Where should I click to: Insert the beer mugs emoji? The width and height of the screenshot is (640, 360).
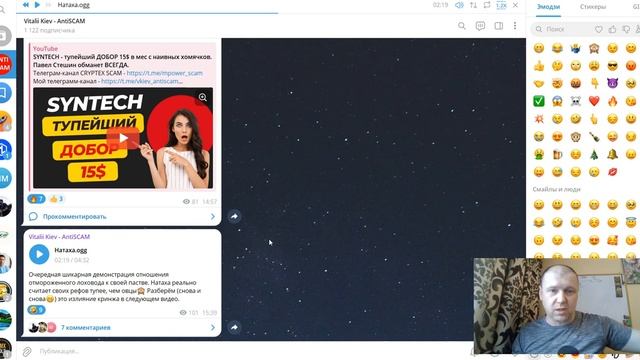tap(557, 154)
